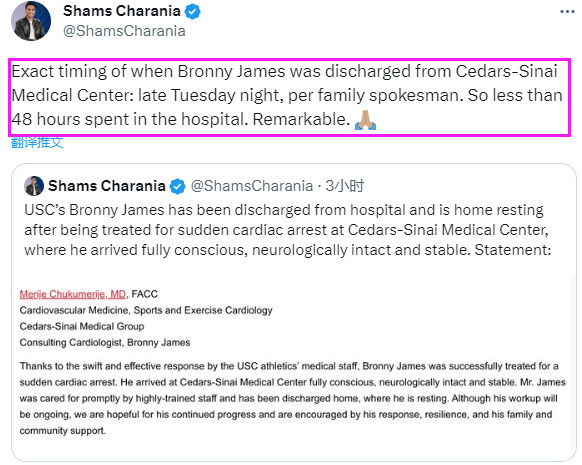582x465 pixels.
Task: Click statement paragraph beginning 'Thanks to the swift'
Action: tap(292, 399)
